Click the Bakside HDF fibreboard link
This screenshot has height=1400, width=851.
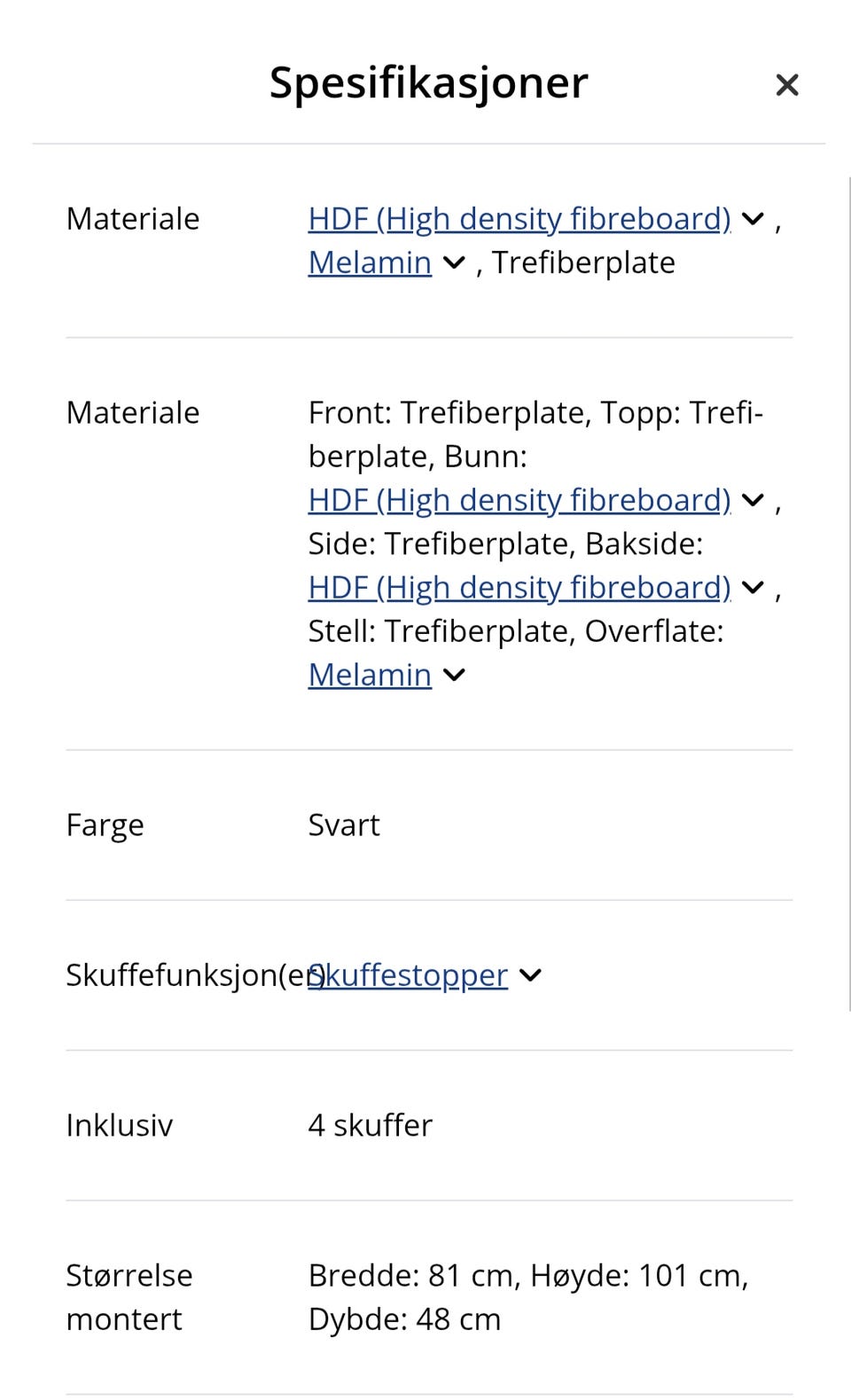point(519,587)
